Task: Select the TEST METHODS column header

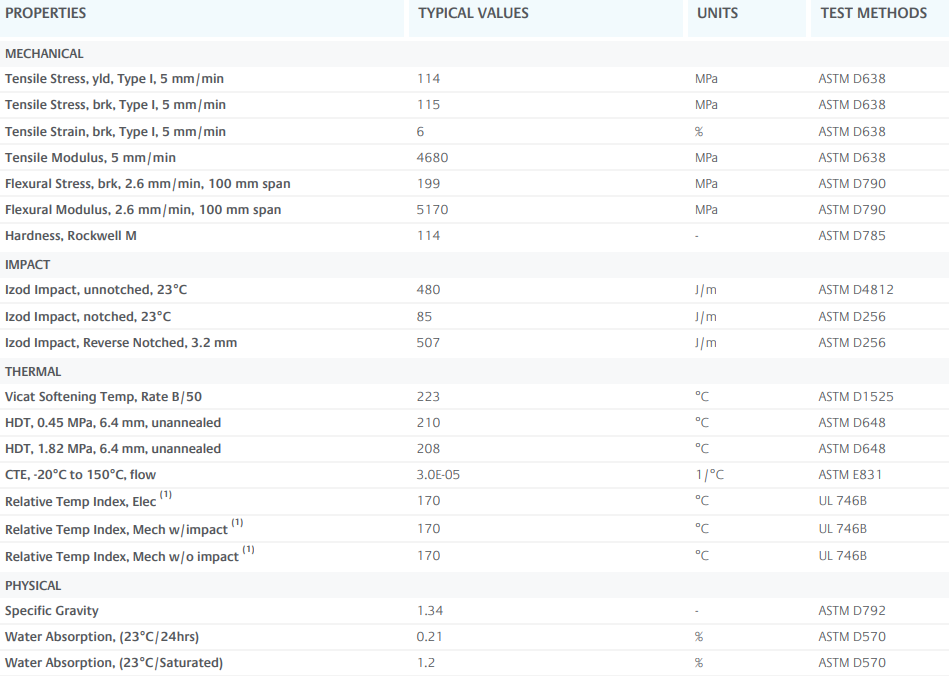Action: [873, 13]
